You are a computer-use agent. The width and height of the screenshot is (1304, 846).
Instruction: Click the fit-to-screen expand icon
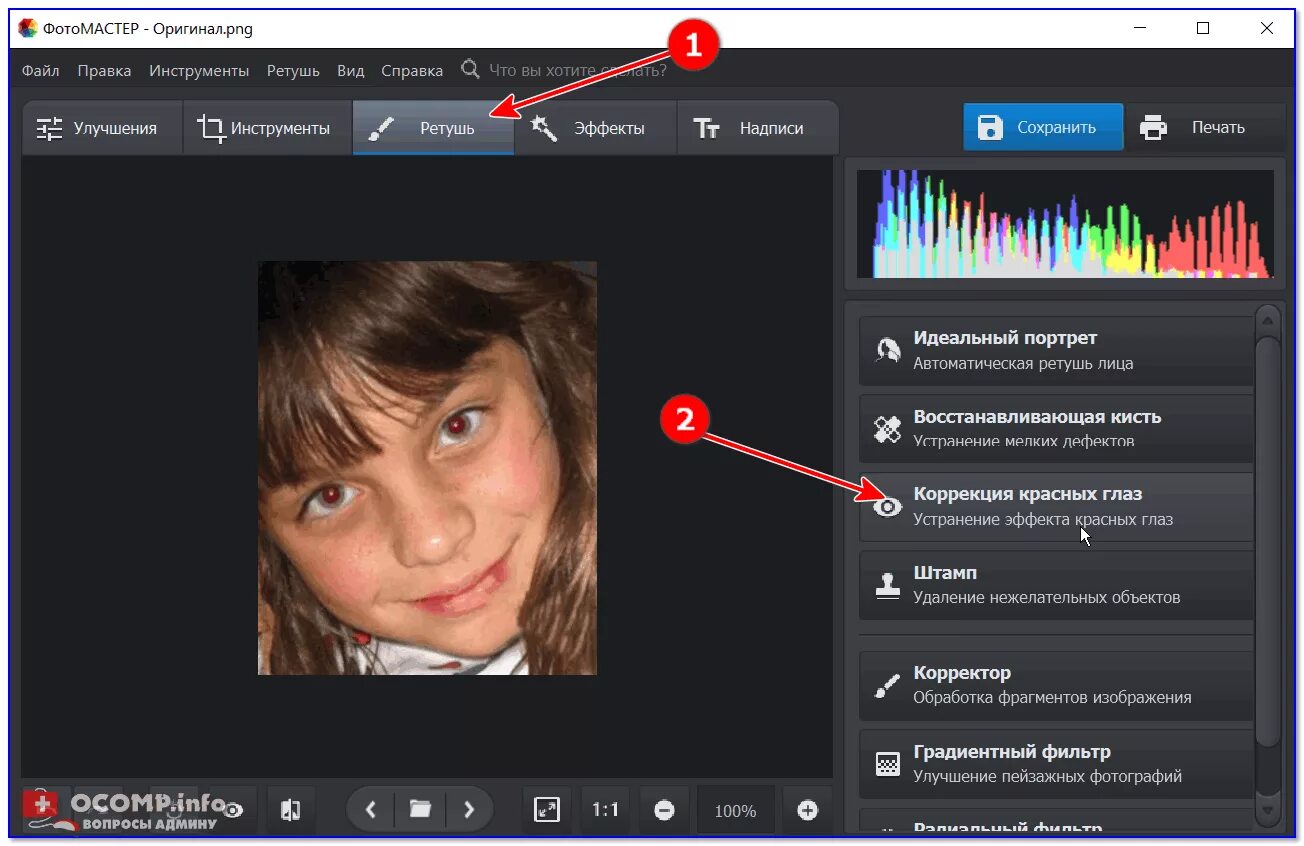coord(547,810)
